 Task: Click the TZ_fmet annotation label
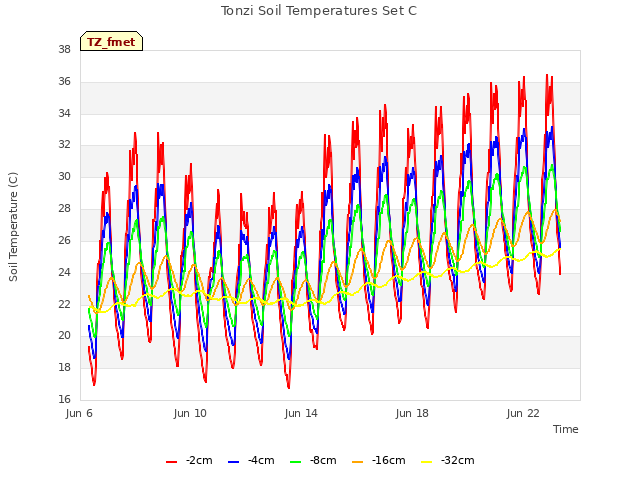click(111, 41)
